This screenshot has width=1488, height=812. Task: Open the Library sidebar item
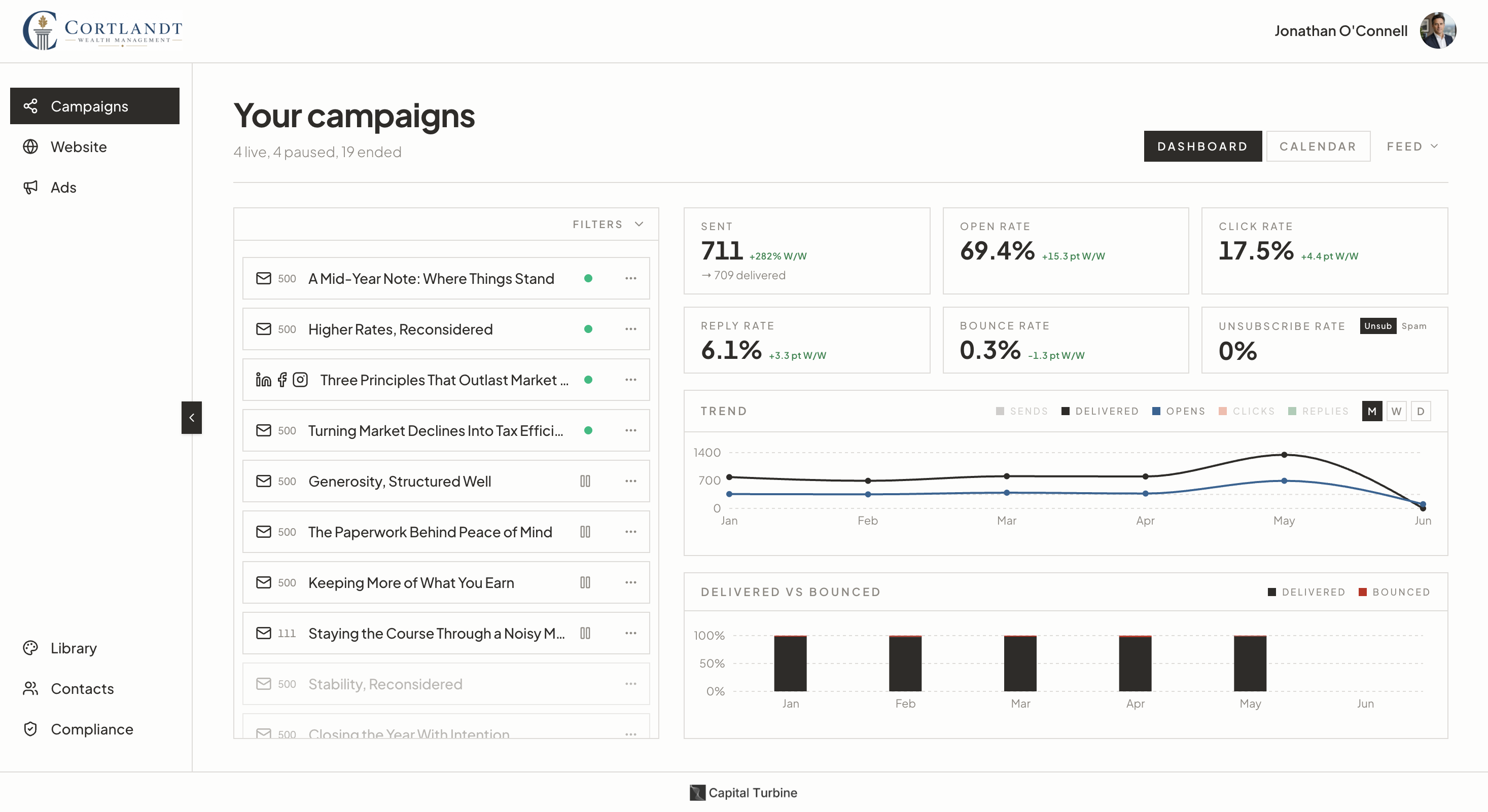95,648
